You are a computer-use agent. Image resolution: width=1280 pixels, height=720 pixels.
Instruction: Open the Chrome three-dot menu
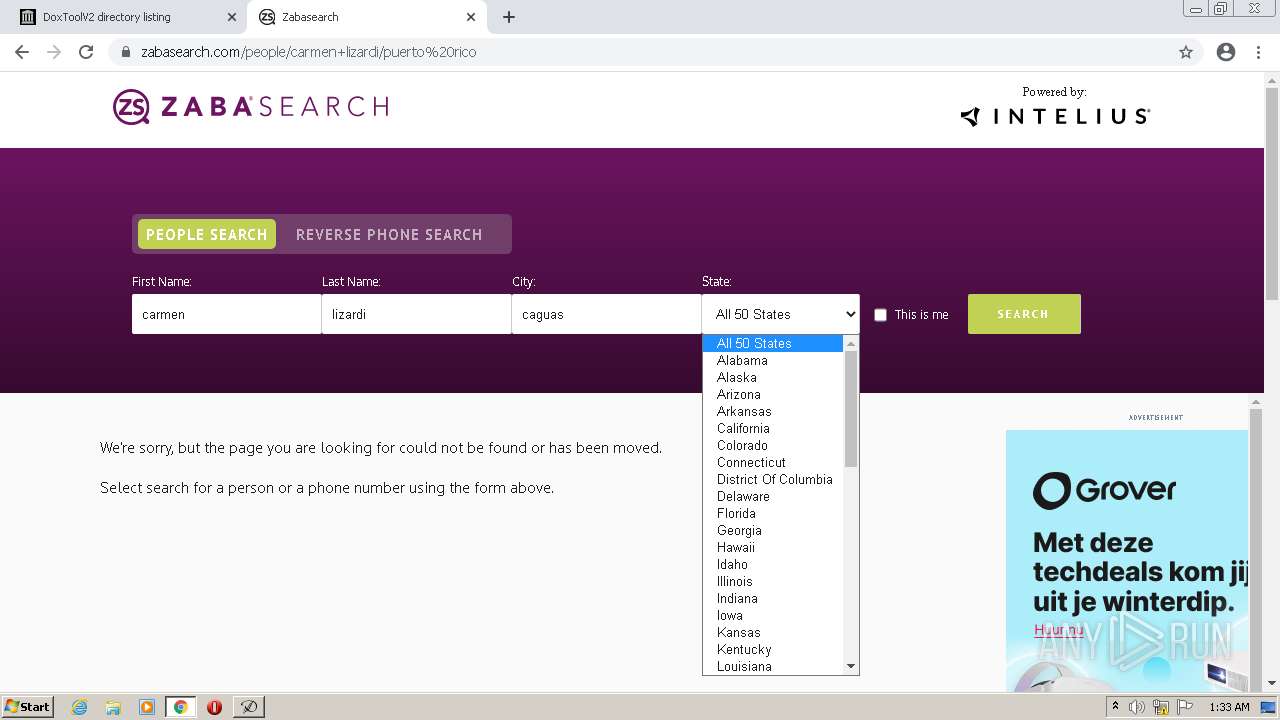coord(1258,52)
